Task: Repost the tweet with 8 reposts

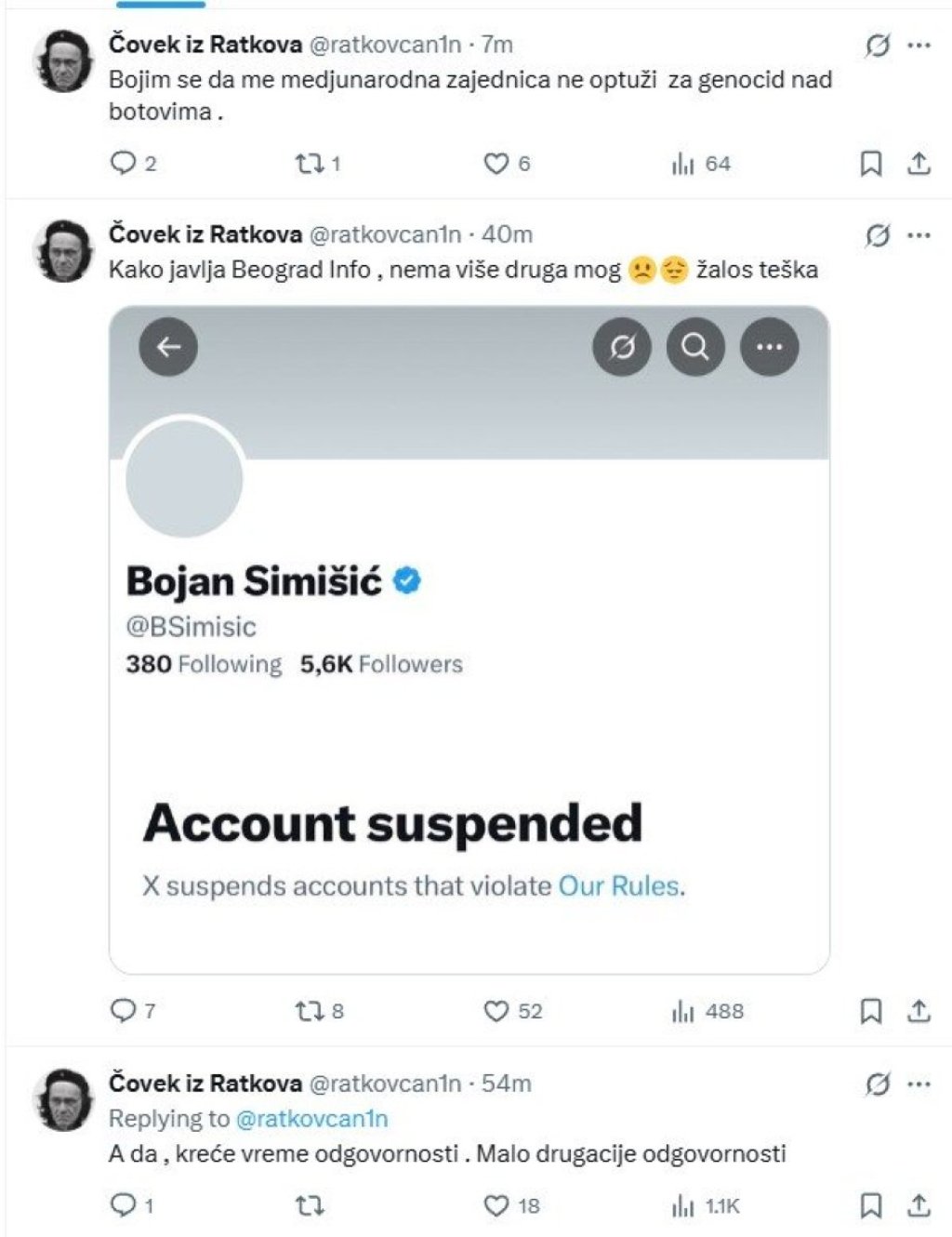Action: point(309,1011)
